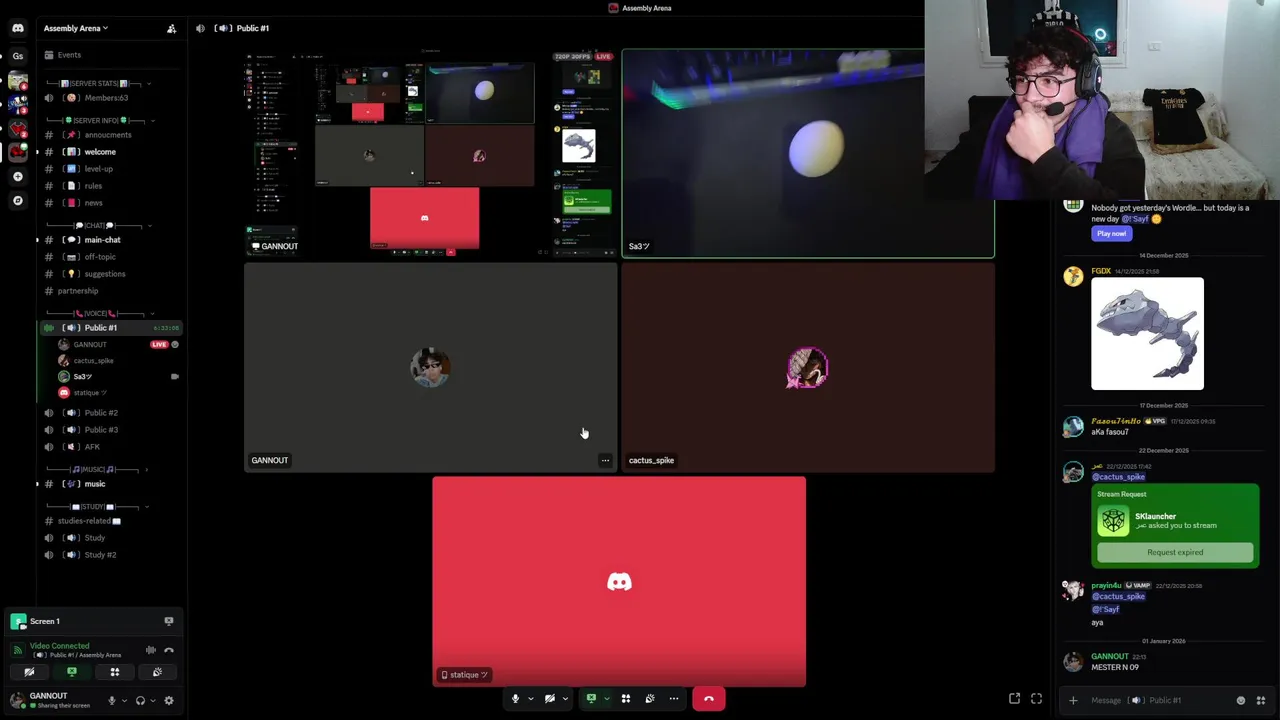Deafen with headphones icon in user panel
Screen dimensions: 1280x720
click(x=140, y=701)
